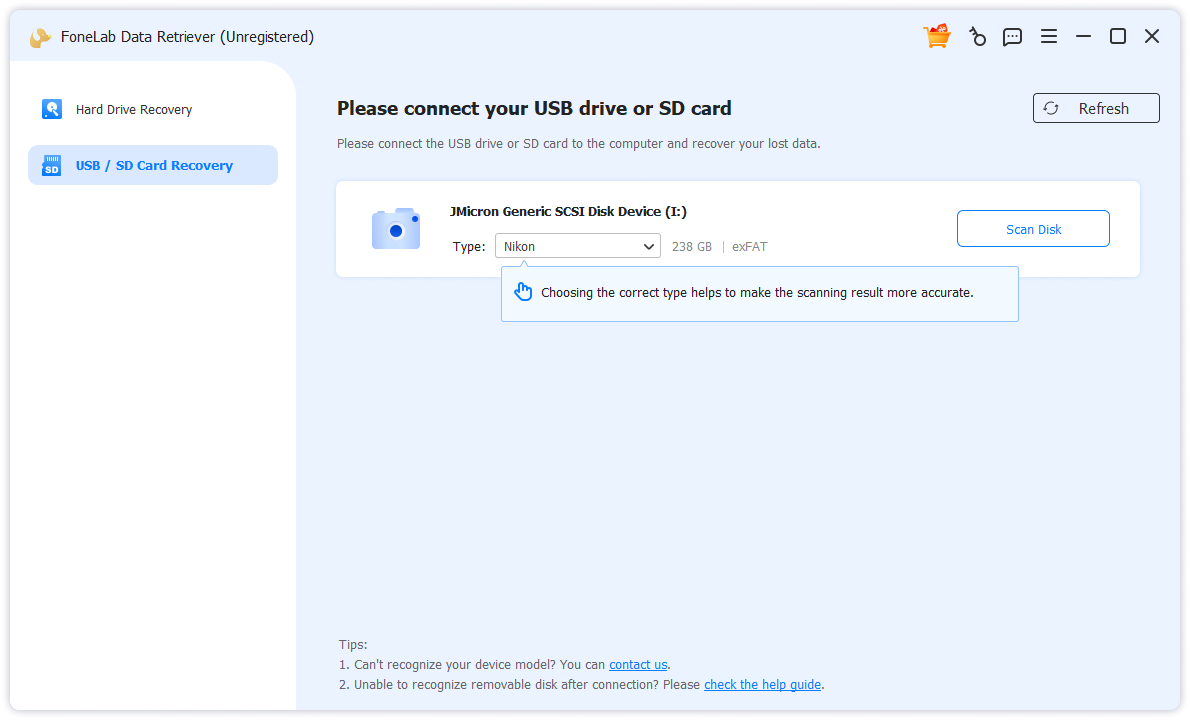Click the hard drive icon beside Hard Drive Recovery
The image size is (1190, 720).
52,108
